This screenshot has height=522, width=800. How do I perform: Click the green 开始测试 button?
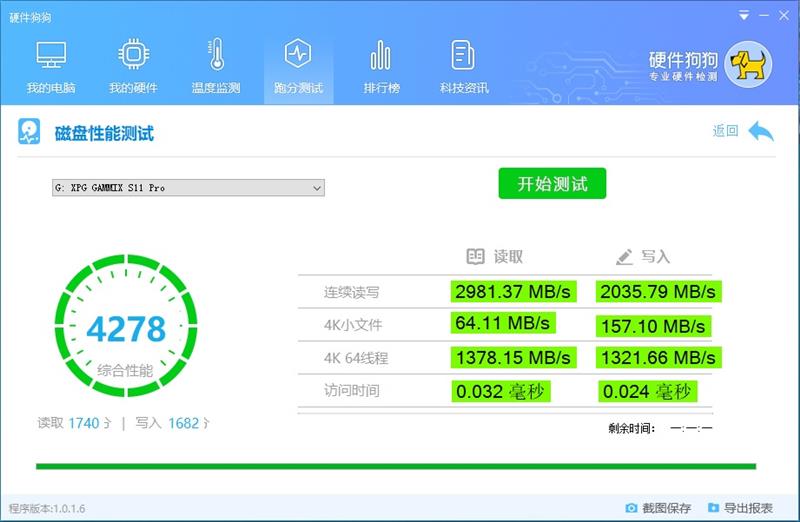pos(553,183)
